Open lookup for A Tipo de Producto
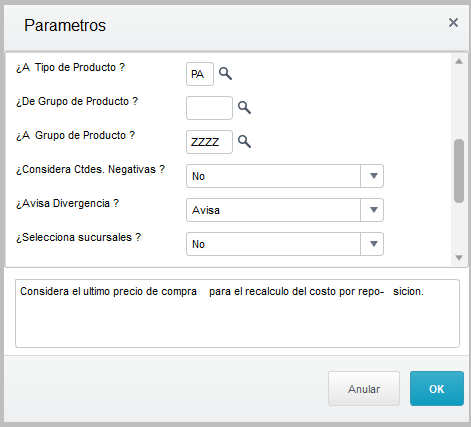This screenshot has width=471, height=427. tap(225, 74)
